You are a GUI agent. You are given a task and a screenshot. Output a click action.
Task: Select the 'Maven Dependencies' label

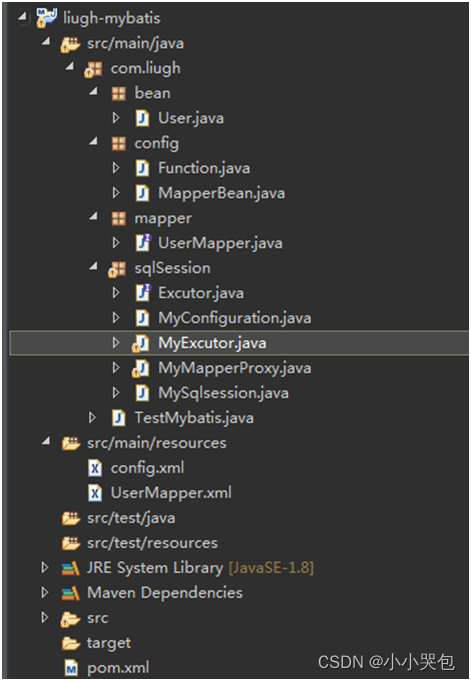tap(165, 593)
